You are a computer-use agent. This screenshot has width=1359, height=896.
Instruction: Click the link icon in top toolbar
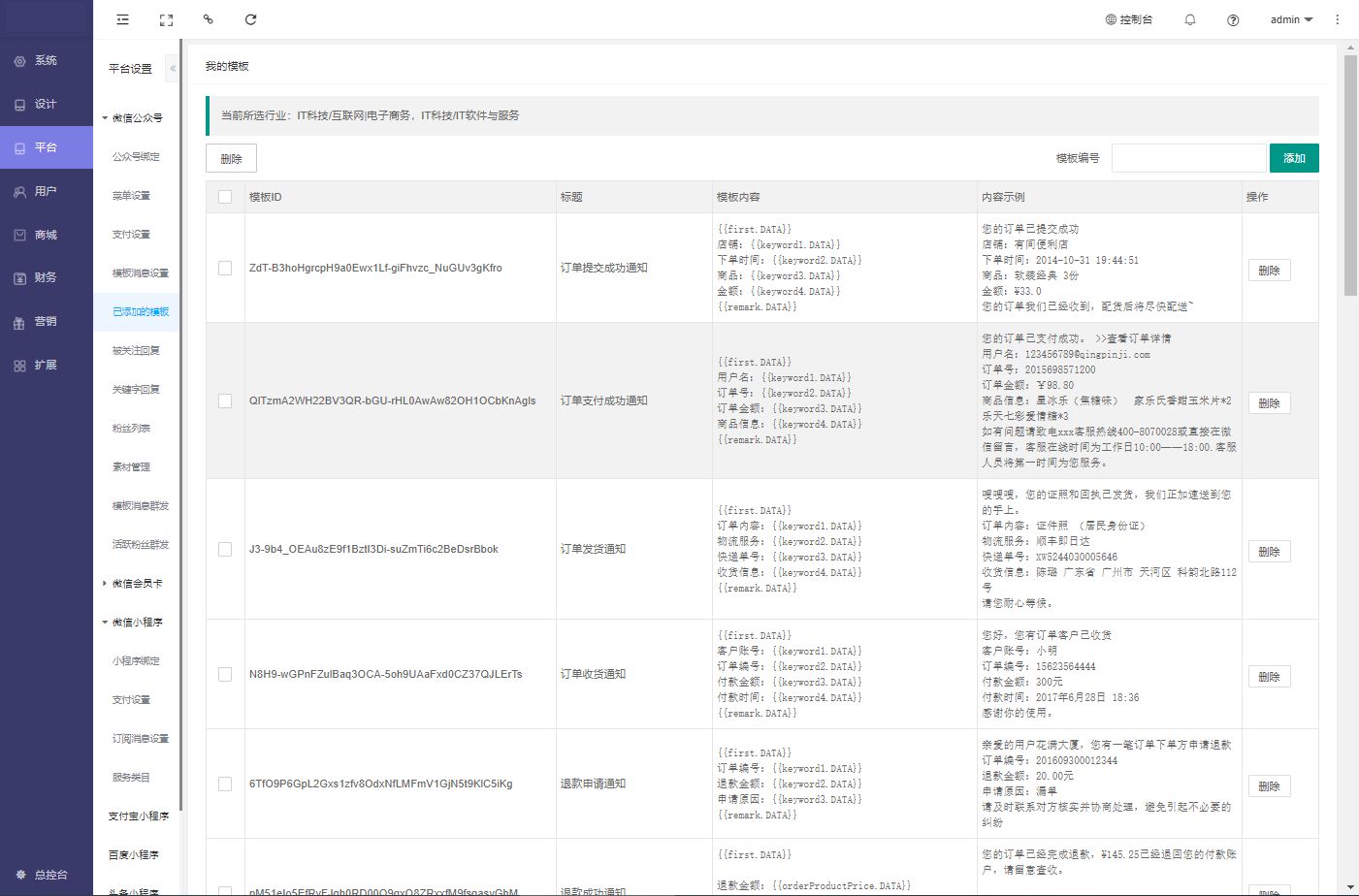(x=208, y=19)
